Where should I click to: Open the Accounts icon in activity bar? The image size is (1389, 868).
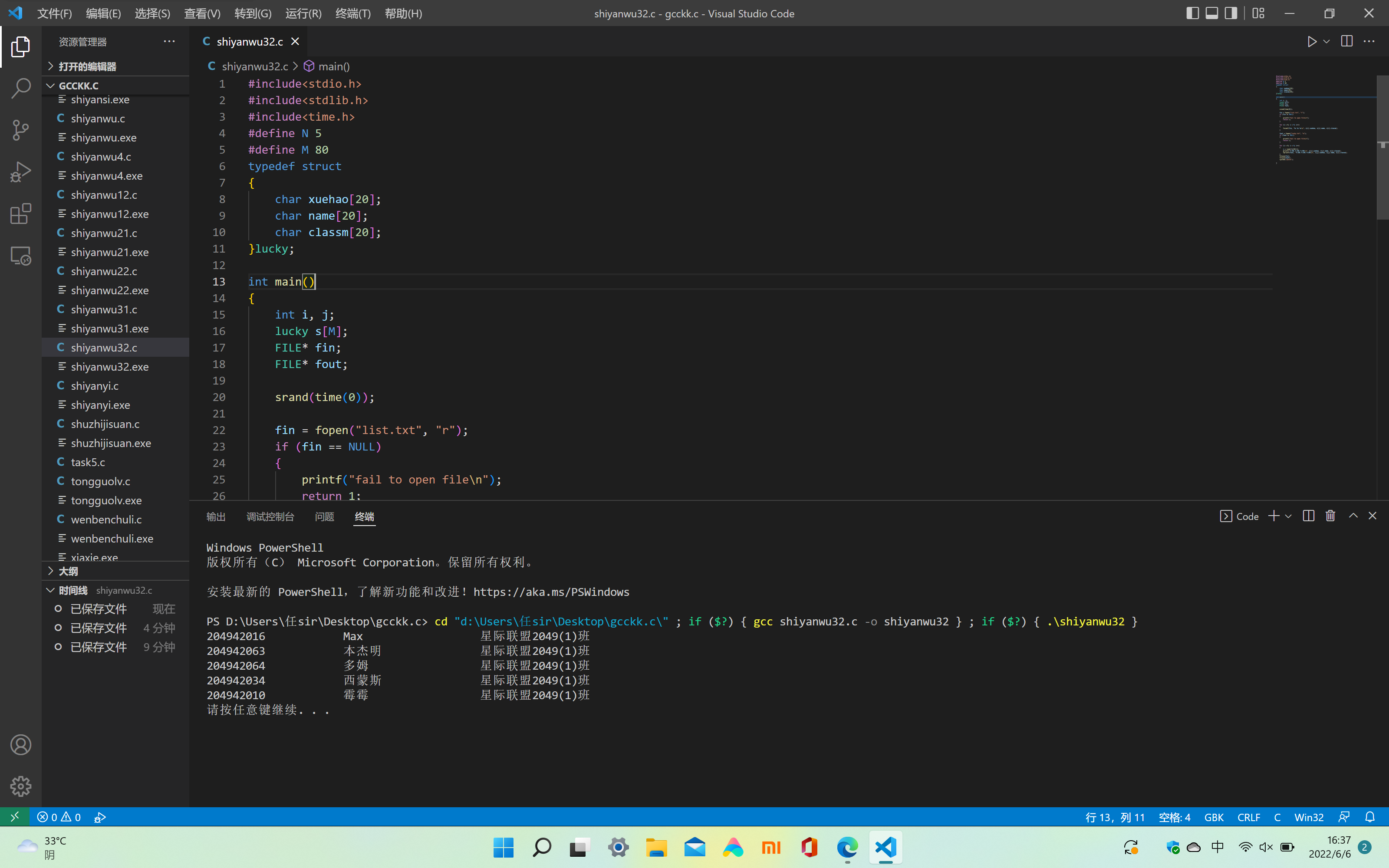21,745
